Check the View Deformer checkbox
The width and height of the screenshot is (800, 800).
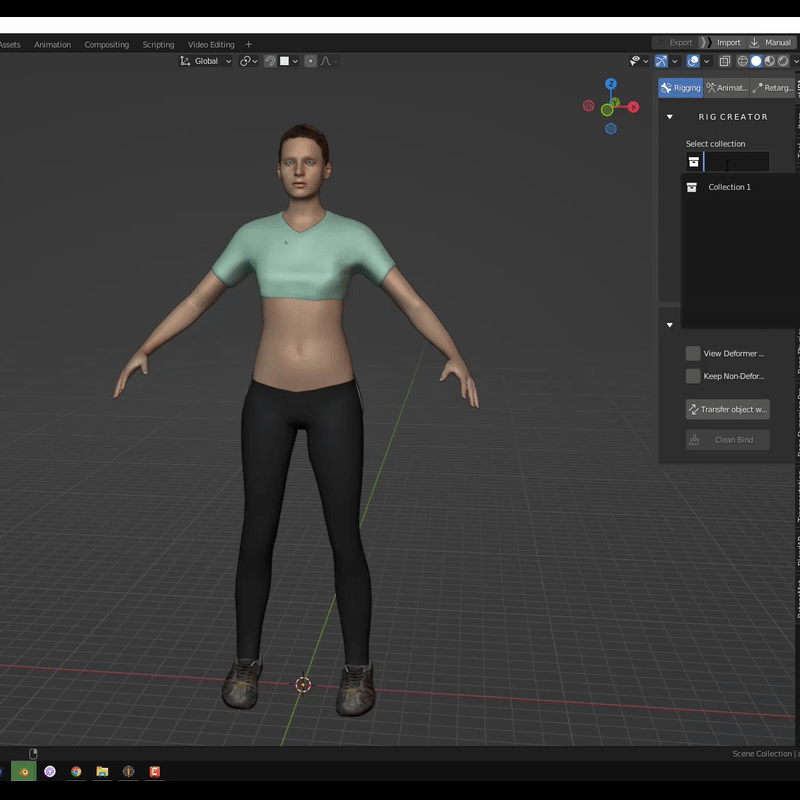coord(693,353)
